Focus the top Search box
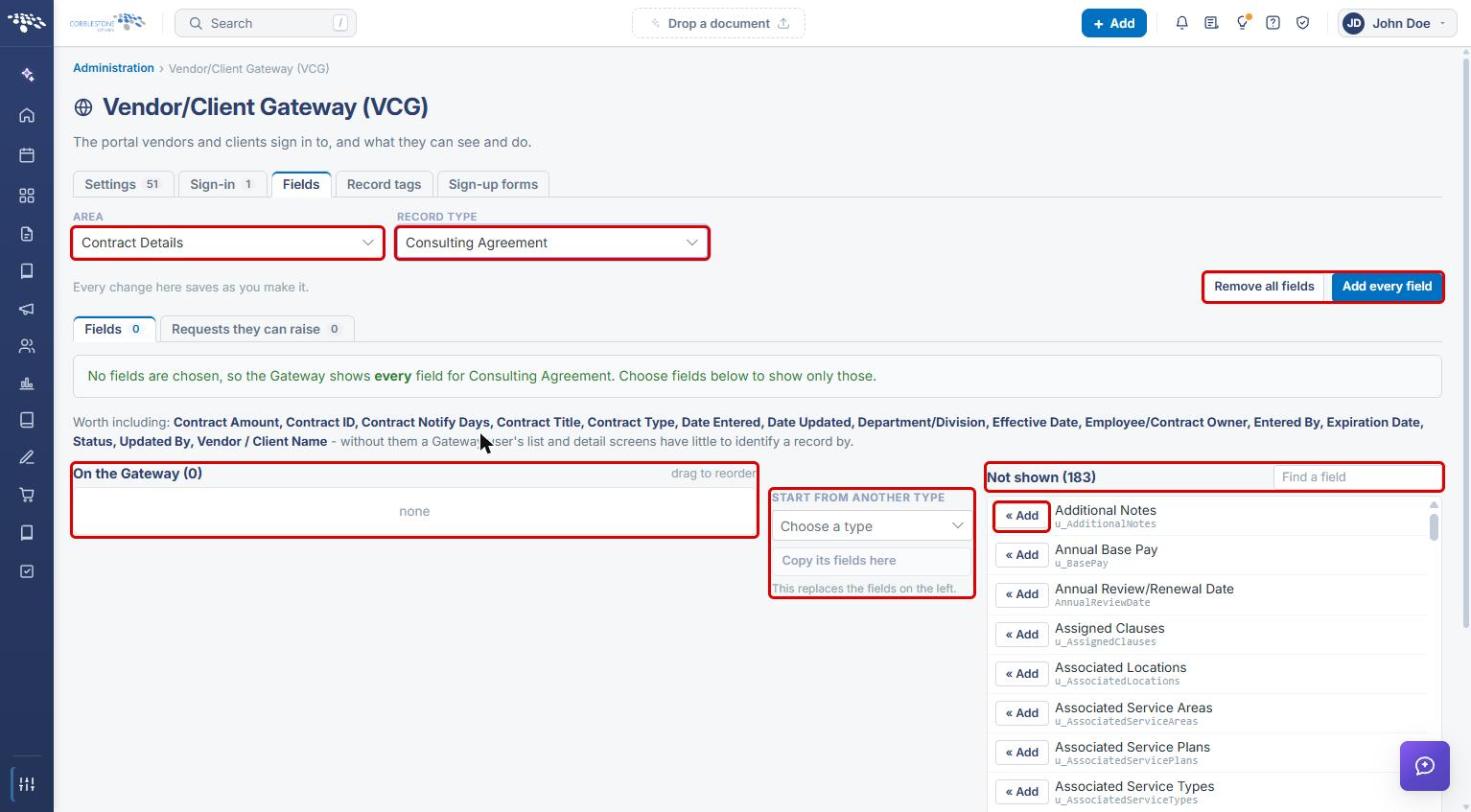 coord(265,23)
